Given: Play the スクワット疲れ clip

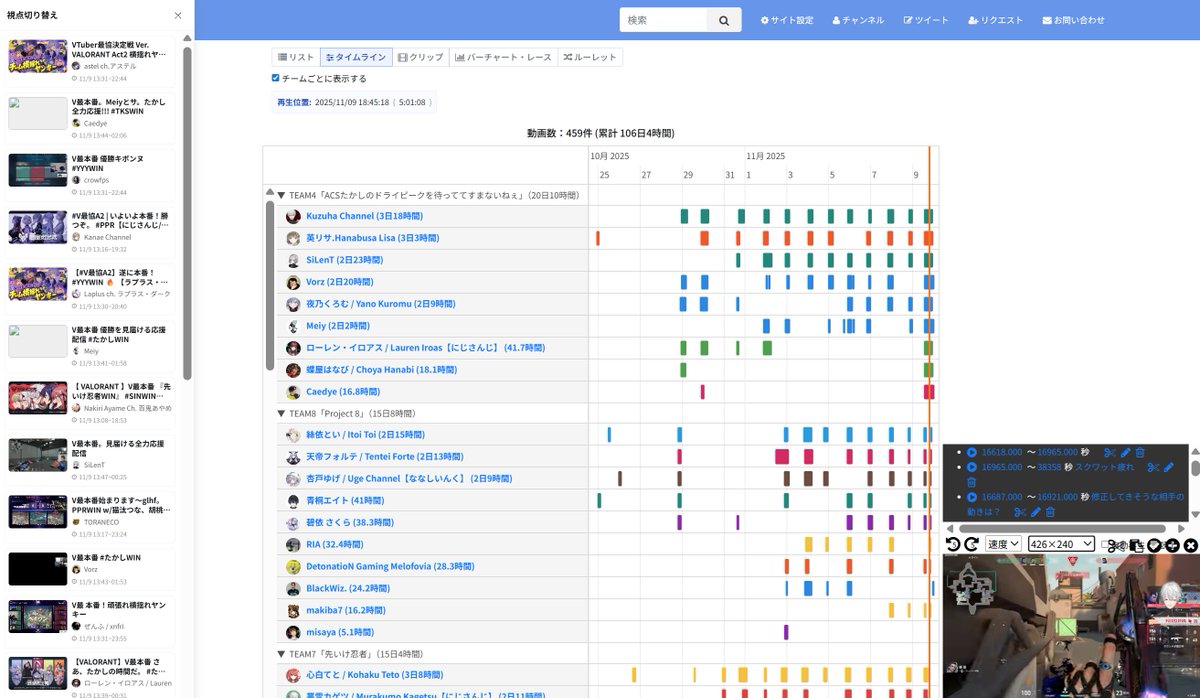Looking at the screenshot, I should pos(971,467).
